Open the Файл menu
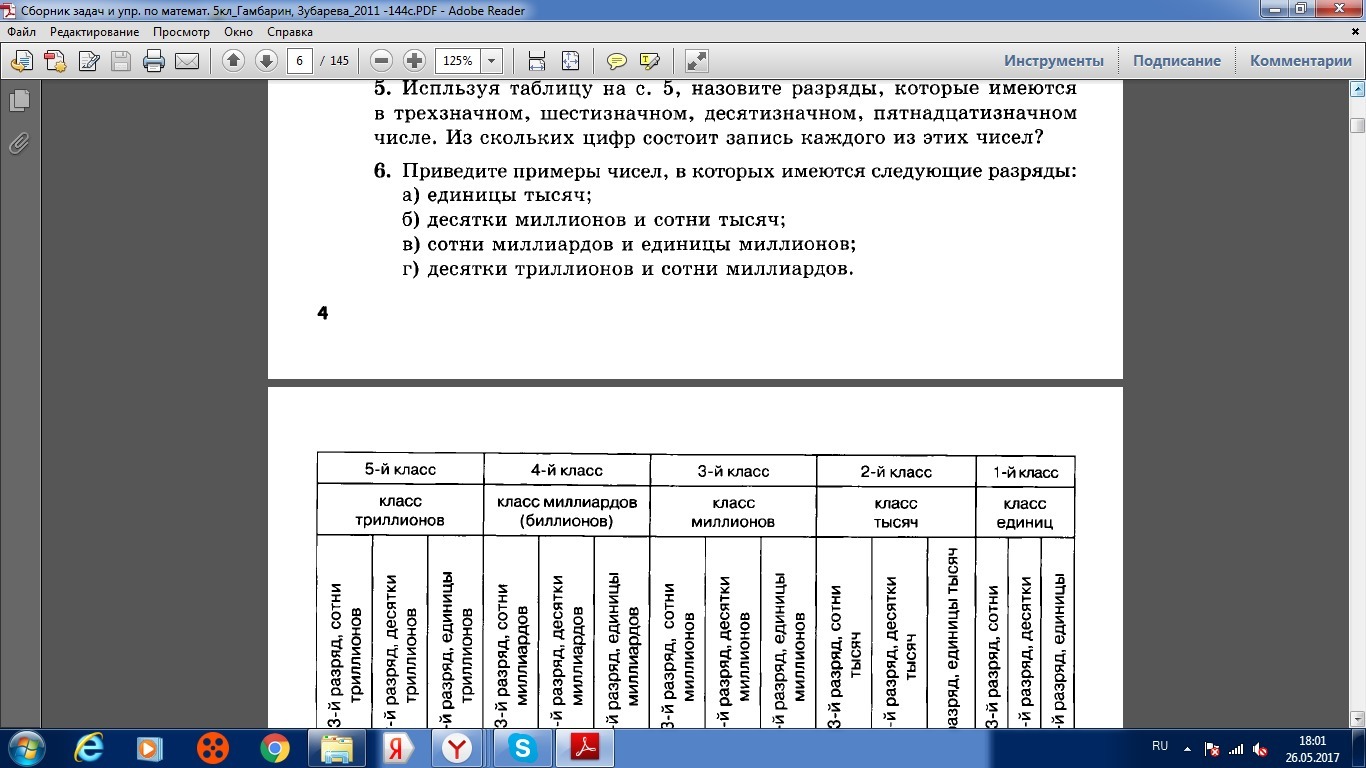 [21, 32]
